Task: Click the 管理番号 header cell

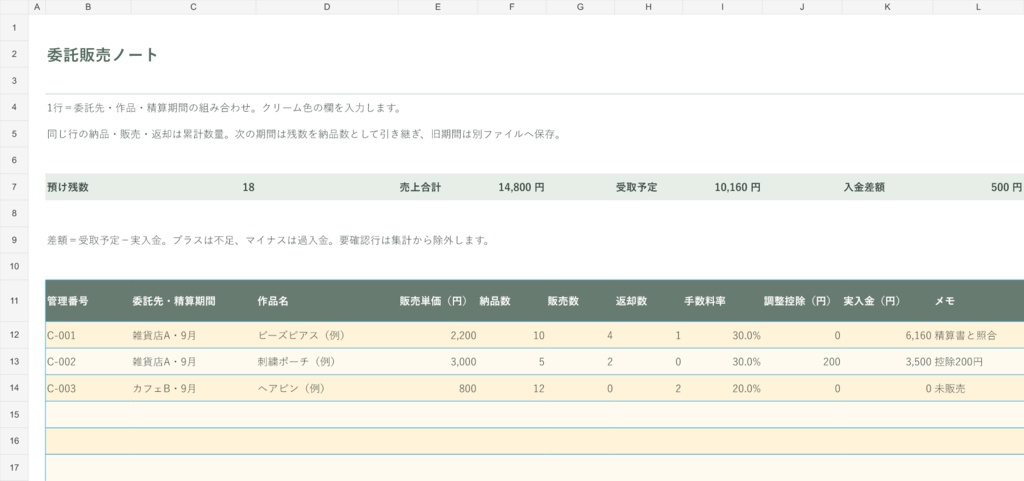Action: (x=88, y=301)
